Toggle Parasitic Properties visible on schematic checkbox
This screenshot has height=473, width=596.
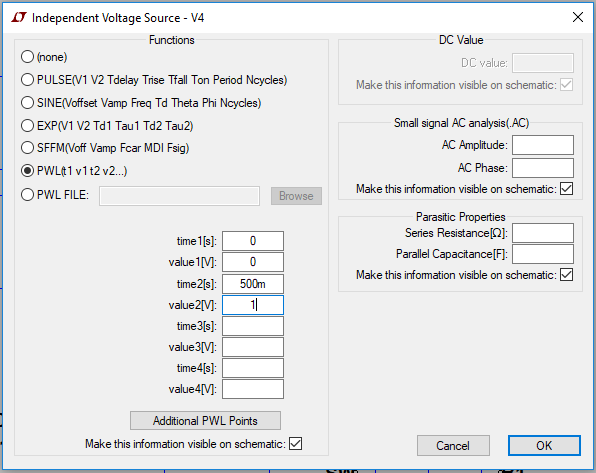[566, 275]
